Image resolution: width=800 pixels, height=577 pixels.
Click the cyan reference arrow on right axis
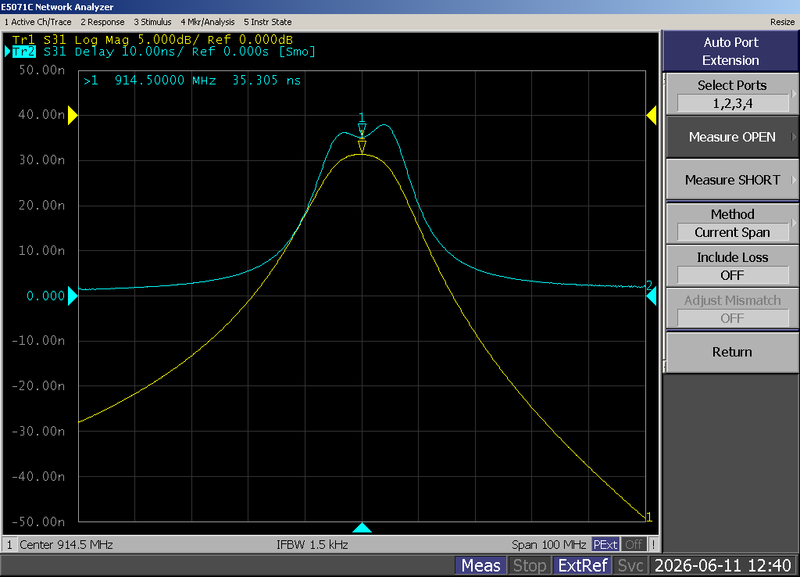(x=652, y=297)
